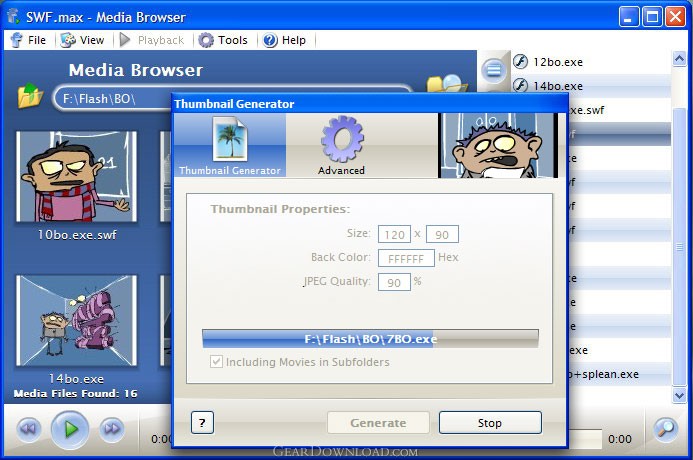Click the Tools menu gear icon
The width and height of the screenshot is (693, 460).
(x=206, y=40)
